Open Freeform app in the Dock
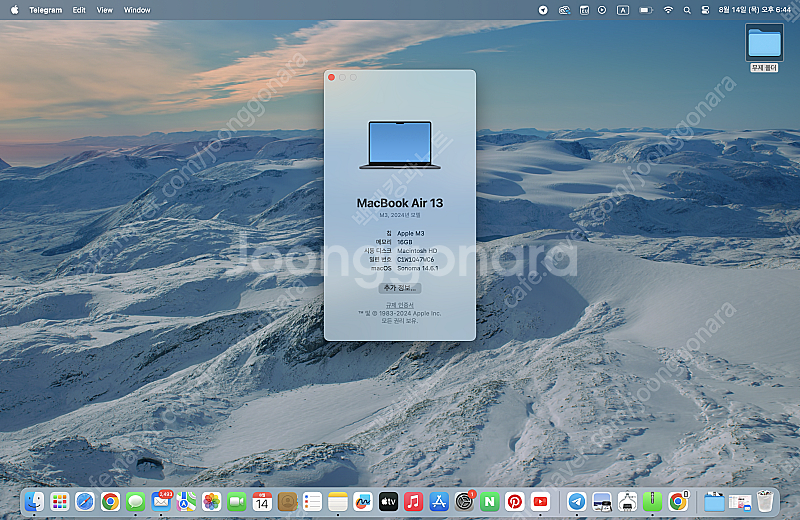This screenshot has width=800, height=520. pos(363,502)
